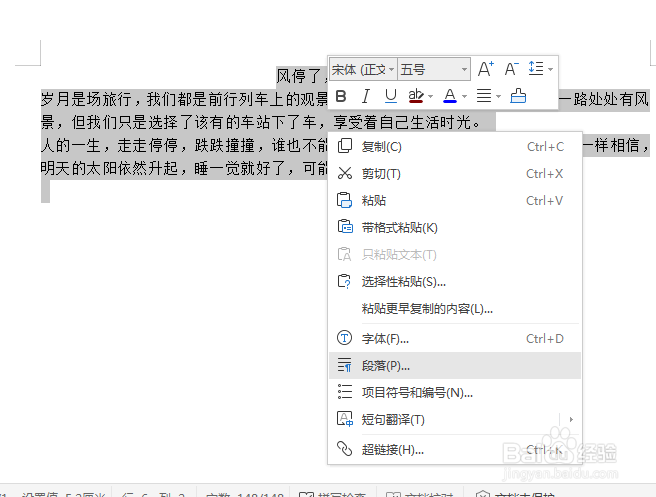Decrease font size with A- icon

pos(511,69)
